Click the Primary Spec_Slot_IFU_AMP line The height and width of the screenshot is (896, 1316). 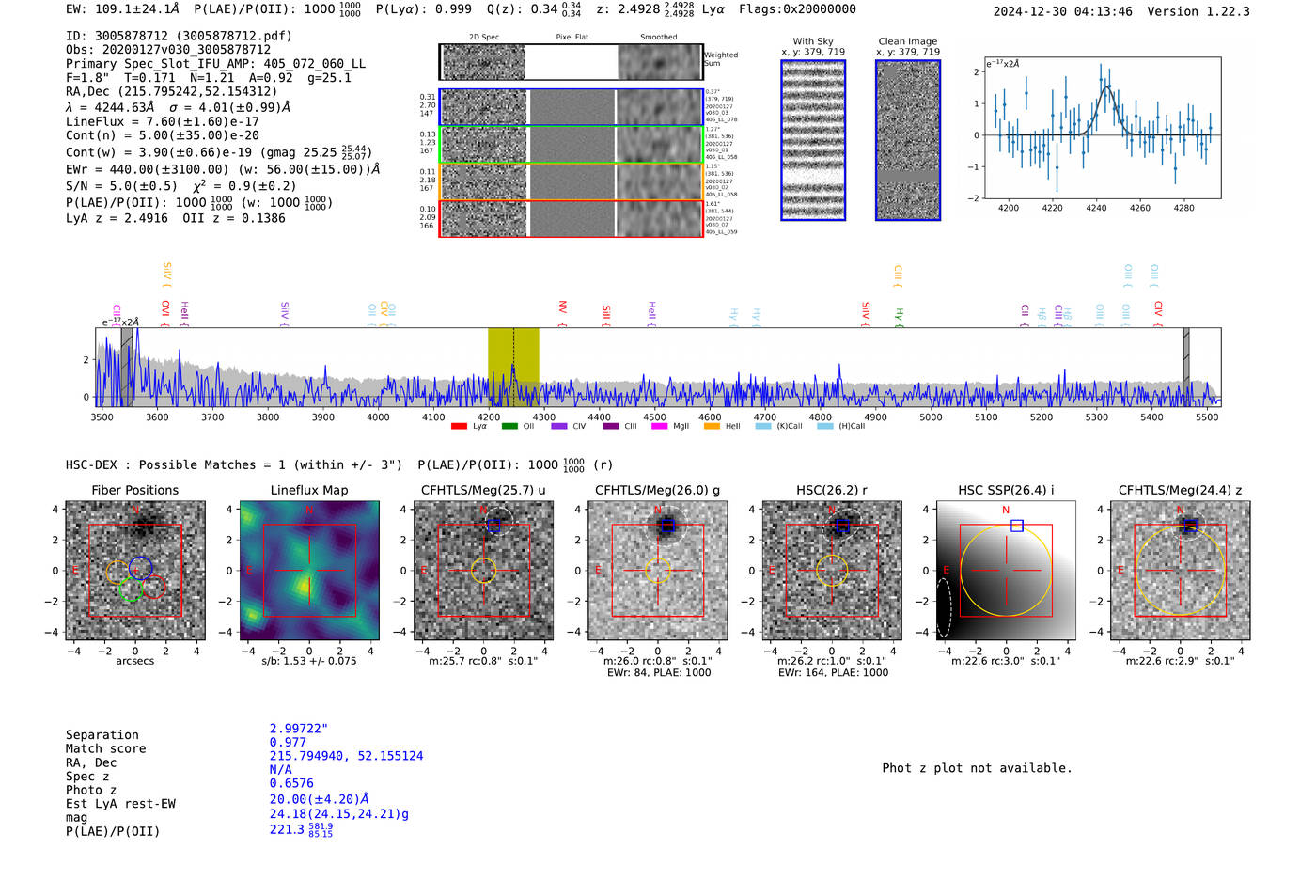tap(216, 64)
